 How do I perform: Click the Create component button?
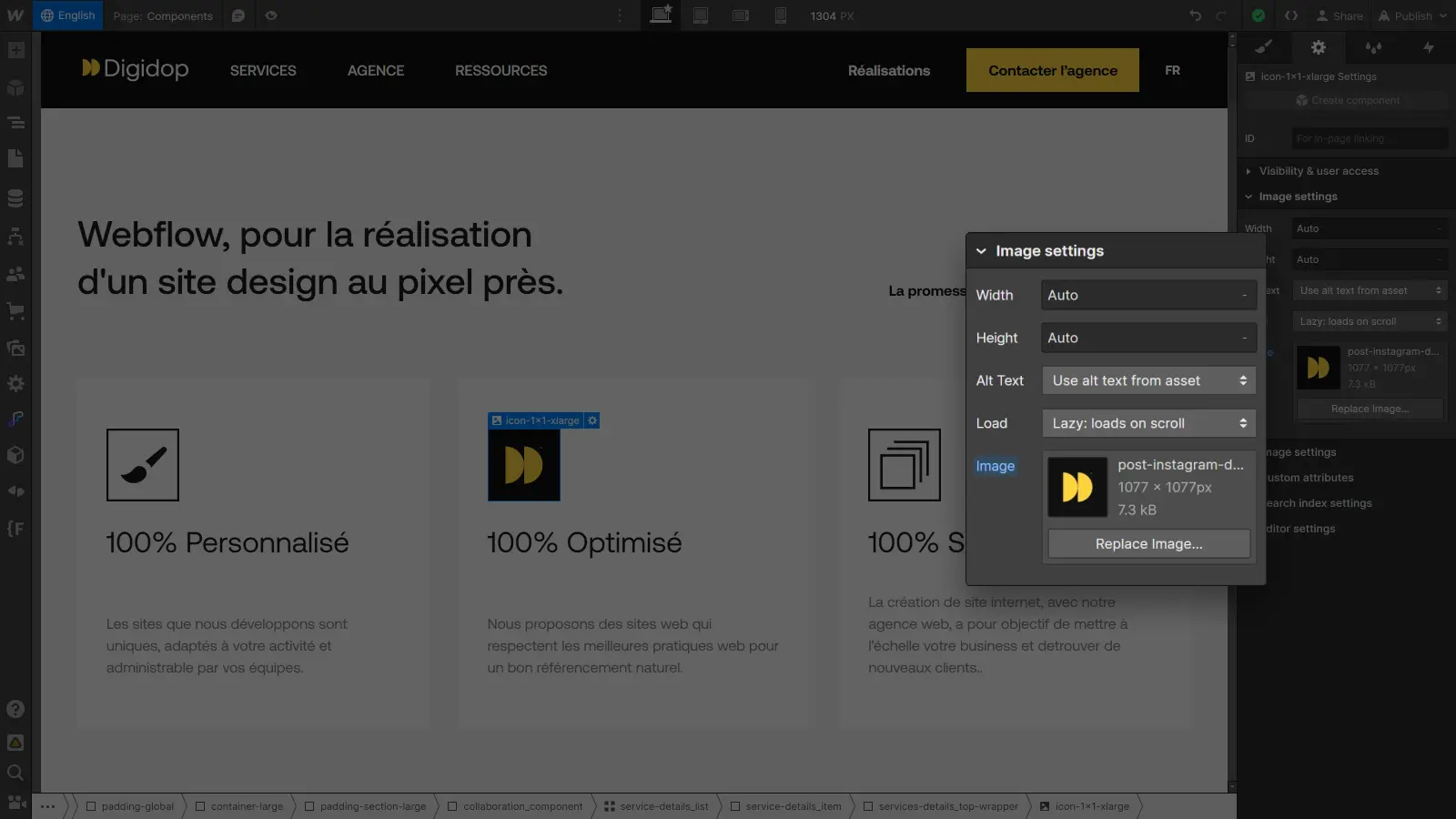pyautogui.click(x=1347, y=100)
